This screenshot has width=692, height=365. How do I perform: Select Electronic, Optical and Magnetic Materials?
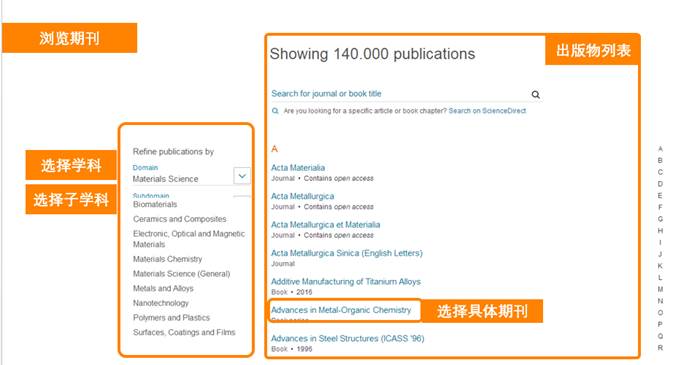189,239
